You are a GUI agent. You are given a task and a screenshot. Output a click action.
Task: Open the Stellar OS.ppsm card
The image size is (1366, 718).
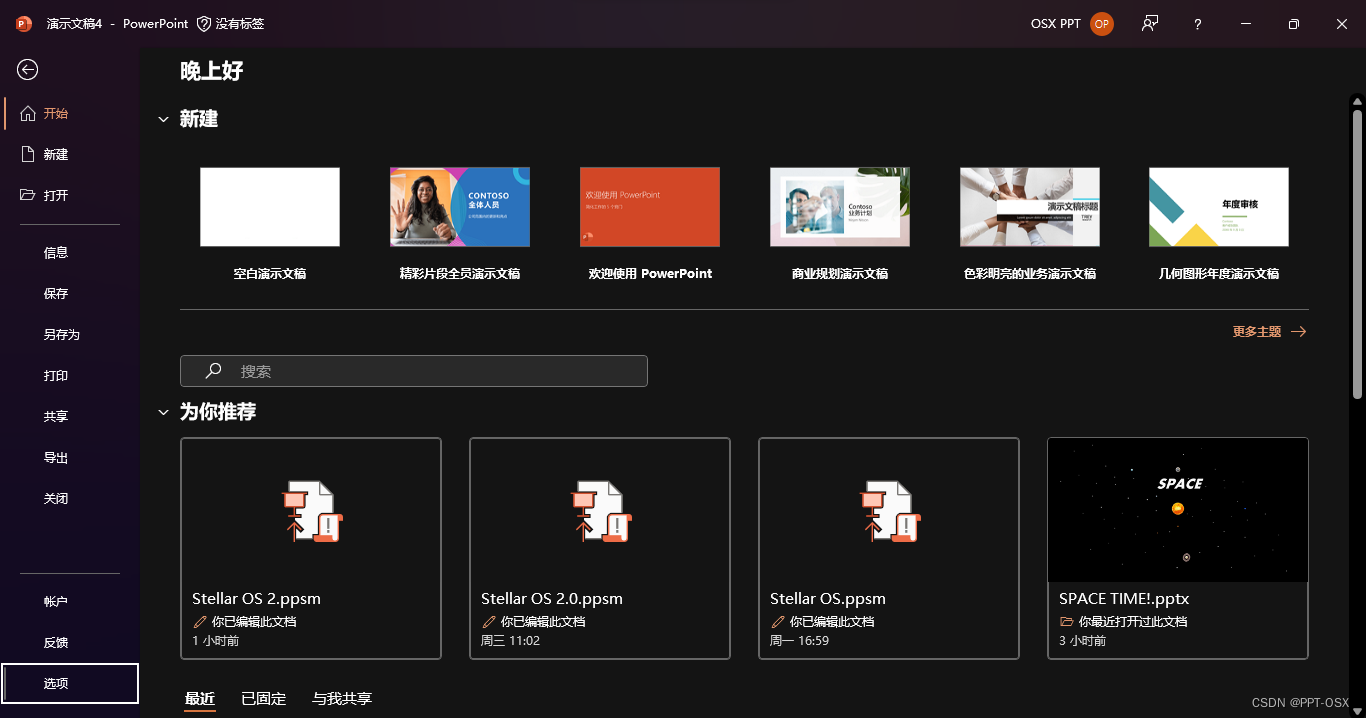889,549
